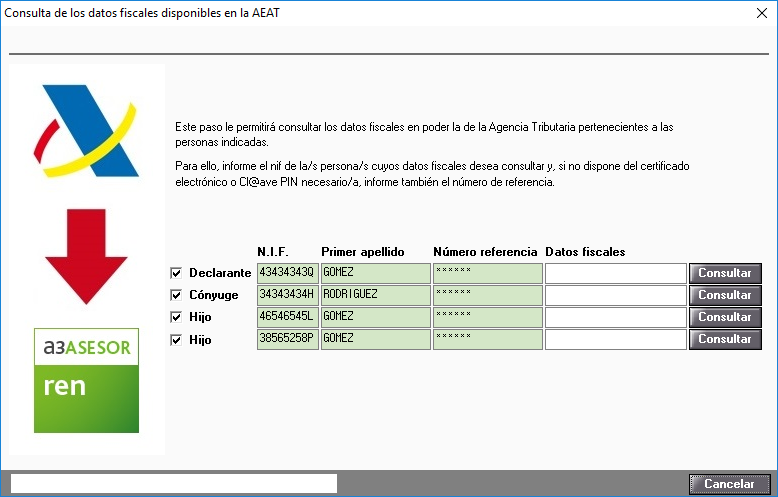Focus Declarante número referencia field
The image size is (778, 497).
(x=488, y=273)
